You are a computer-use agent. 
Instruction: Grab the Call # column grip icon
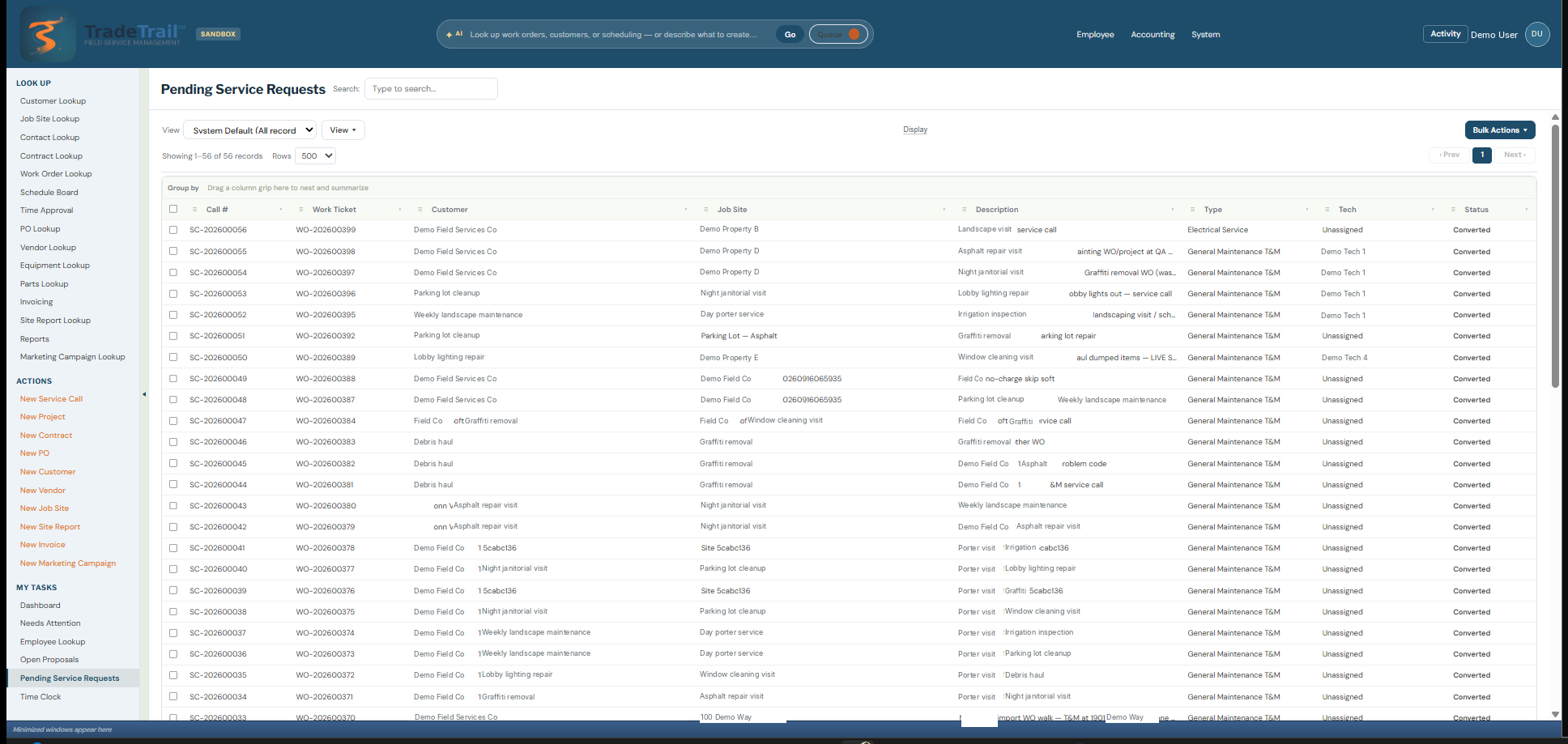194,210
